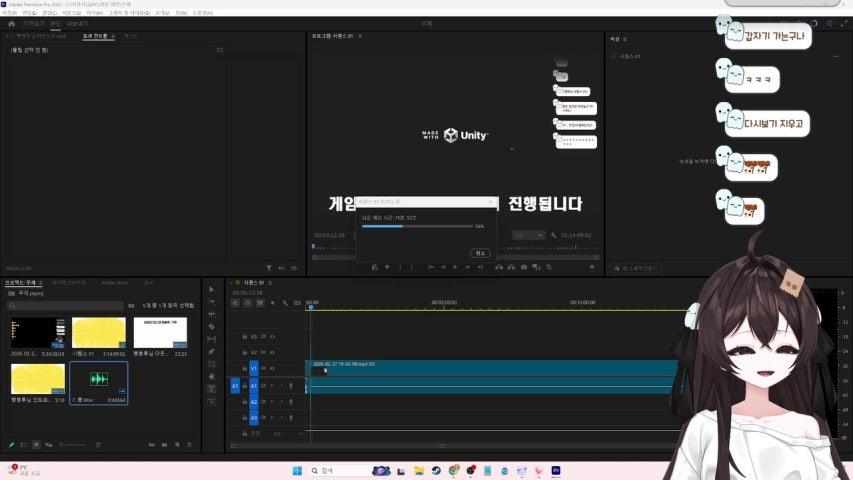Switch to the Export workspace tab

pos(76,22)
